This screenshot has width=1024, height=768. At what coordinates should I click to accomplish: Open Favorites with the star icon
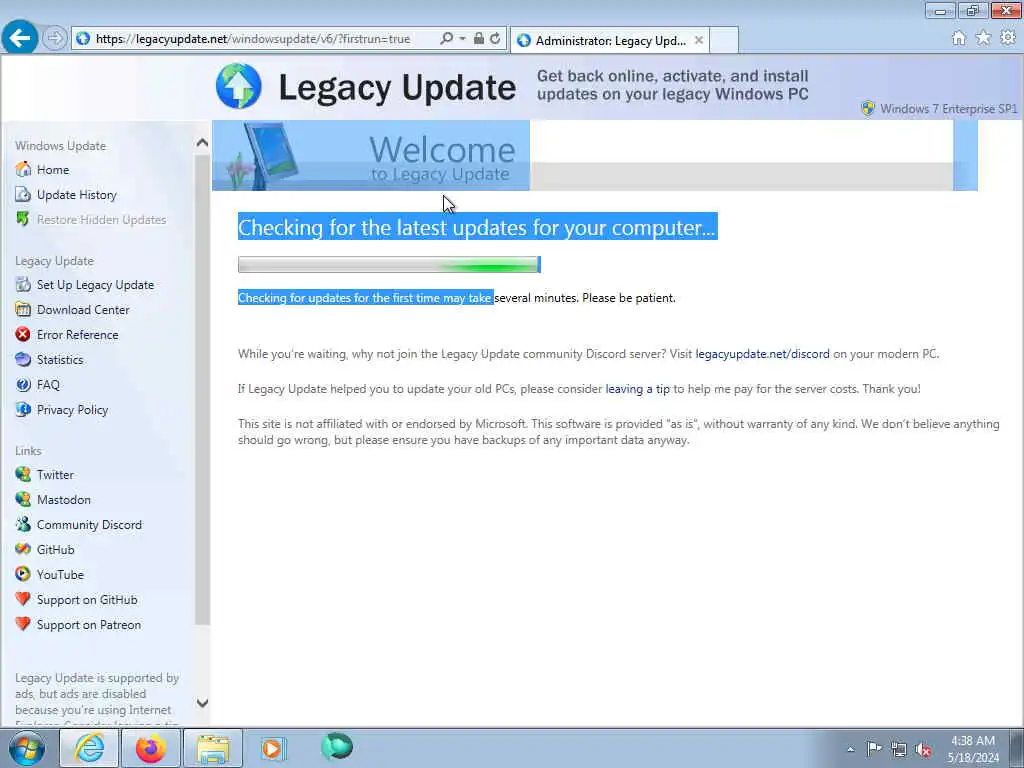[x=984, y=38]
